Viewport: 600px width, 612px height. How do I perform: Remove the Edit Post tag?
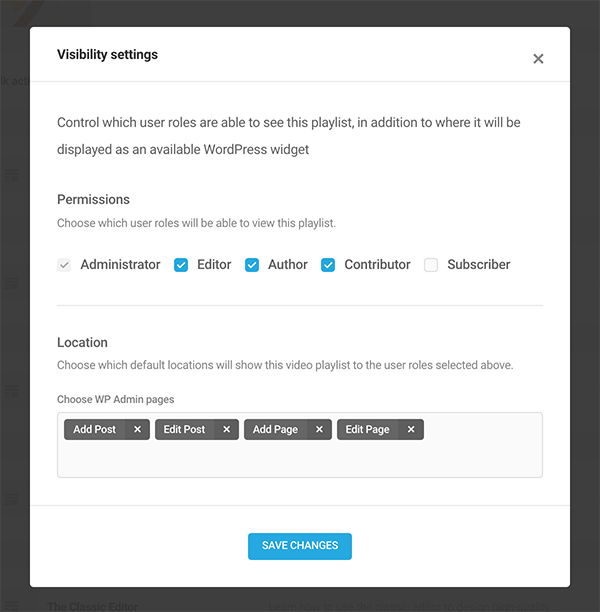(227, 430)
